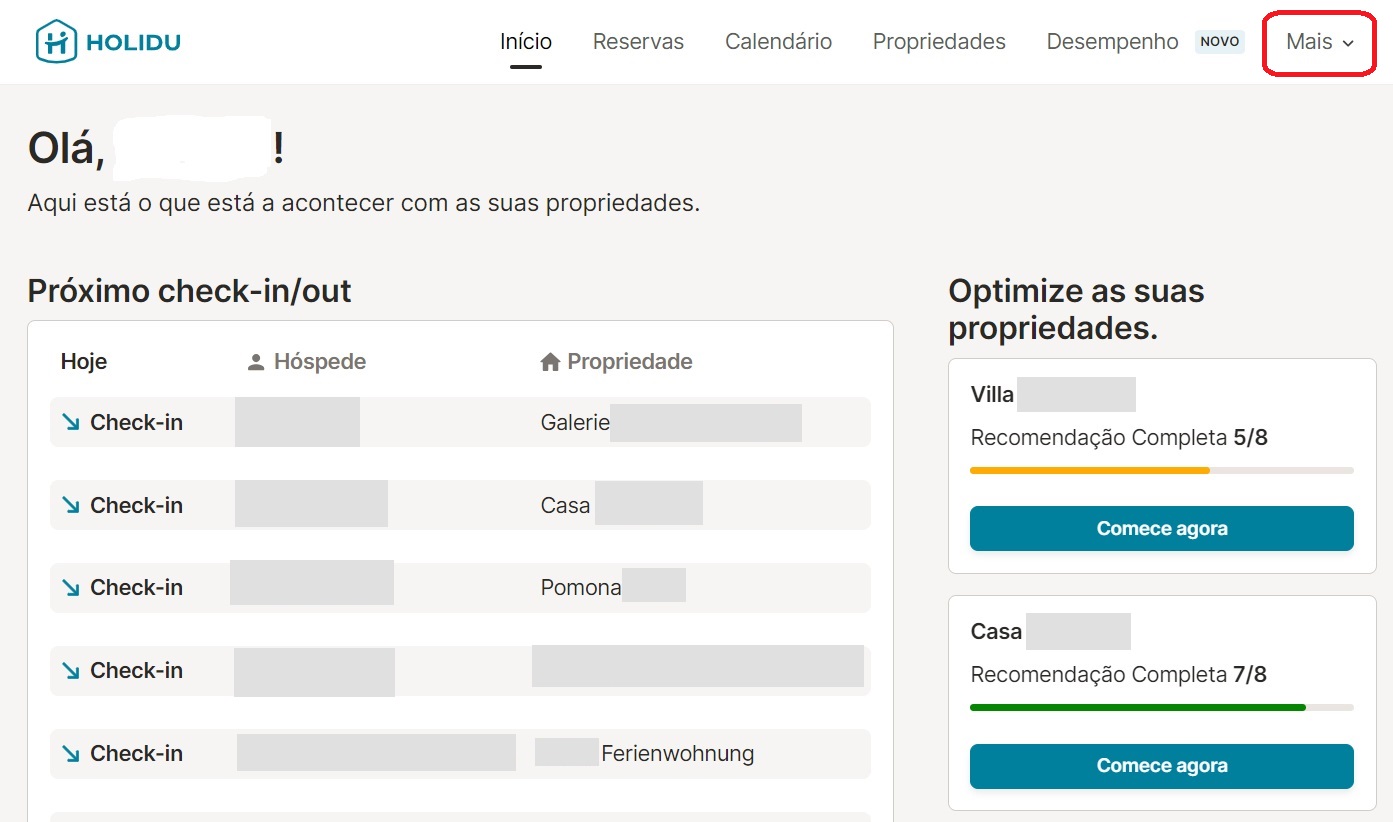Open the Desempenho tab
This screenshot has height=822, width=1393.
click(x=1112, y=42)
